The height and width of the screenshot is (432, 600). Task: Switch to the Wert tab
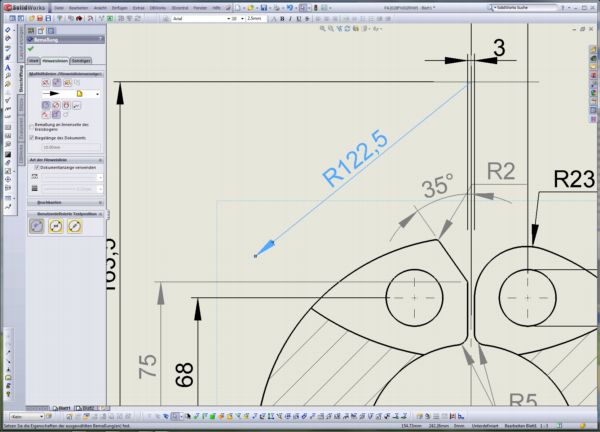34,61
